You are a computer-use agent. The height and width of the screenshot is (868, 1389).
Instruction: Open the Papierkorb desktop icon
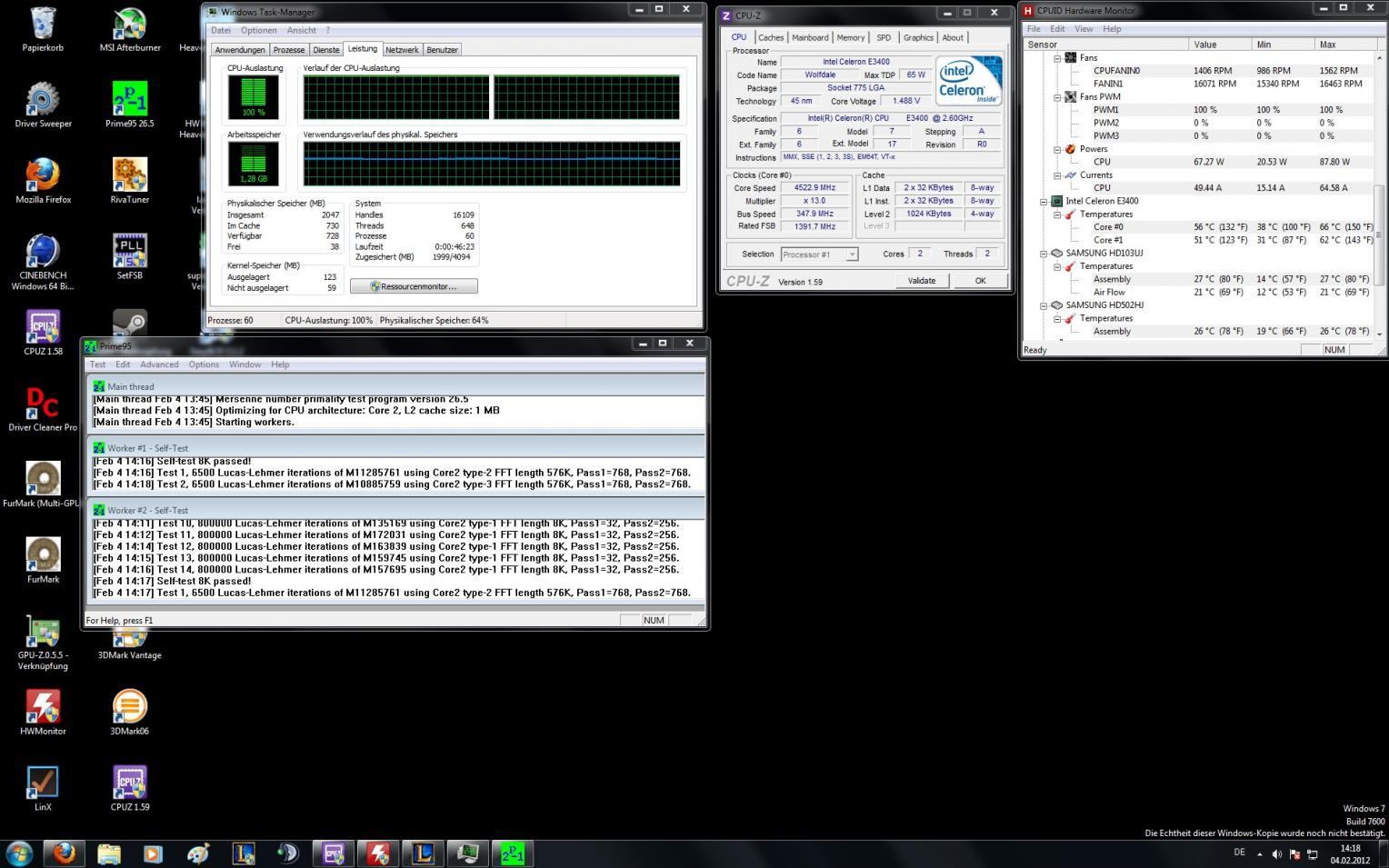coord(43,30)
